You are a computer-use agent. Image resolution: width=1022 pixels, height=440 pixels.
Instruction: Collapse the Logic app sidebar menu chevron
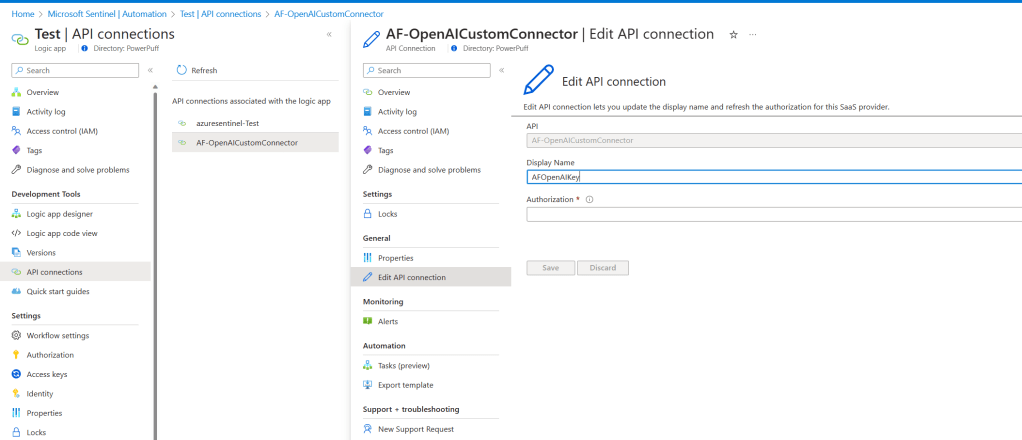coord(150,70)
